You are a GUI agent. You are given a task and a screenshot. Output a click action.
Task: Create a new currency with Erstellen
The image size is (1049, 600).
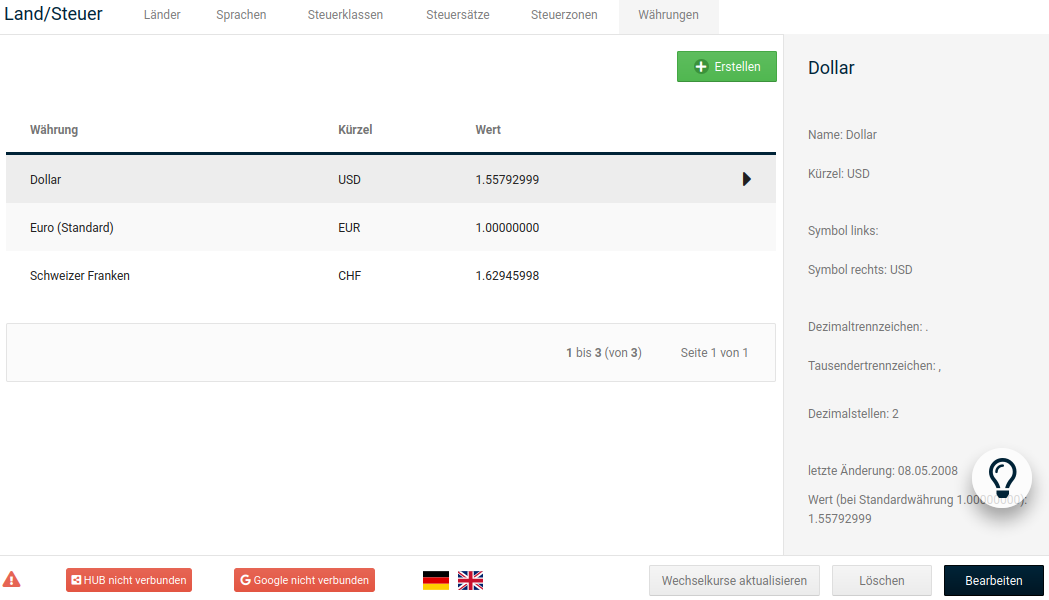pos(727,67)
